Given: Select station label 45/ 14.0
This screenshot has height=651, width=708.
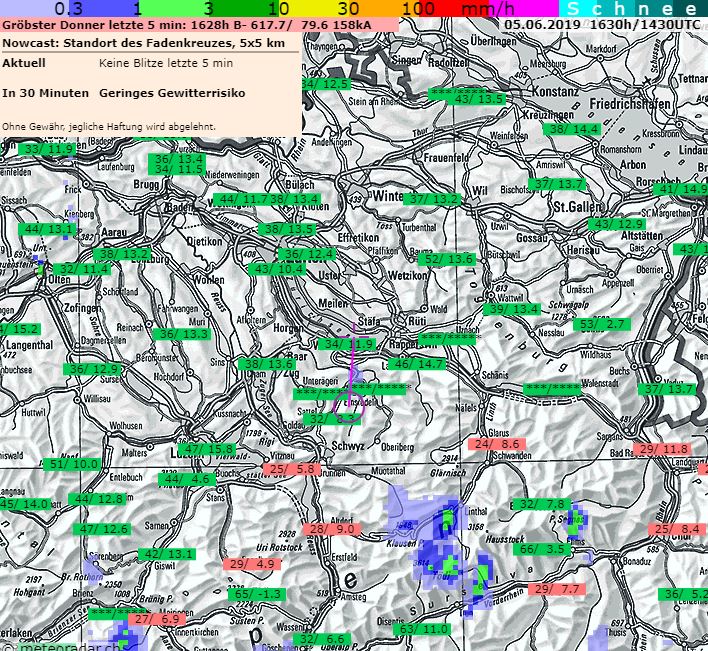Looking at the screenshot, I should (x=25, y=504).
